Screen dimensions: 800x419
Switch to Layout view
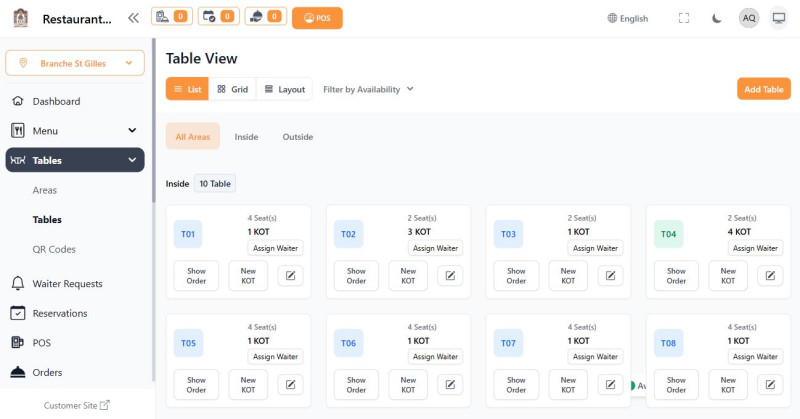(x=284, y=89)
